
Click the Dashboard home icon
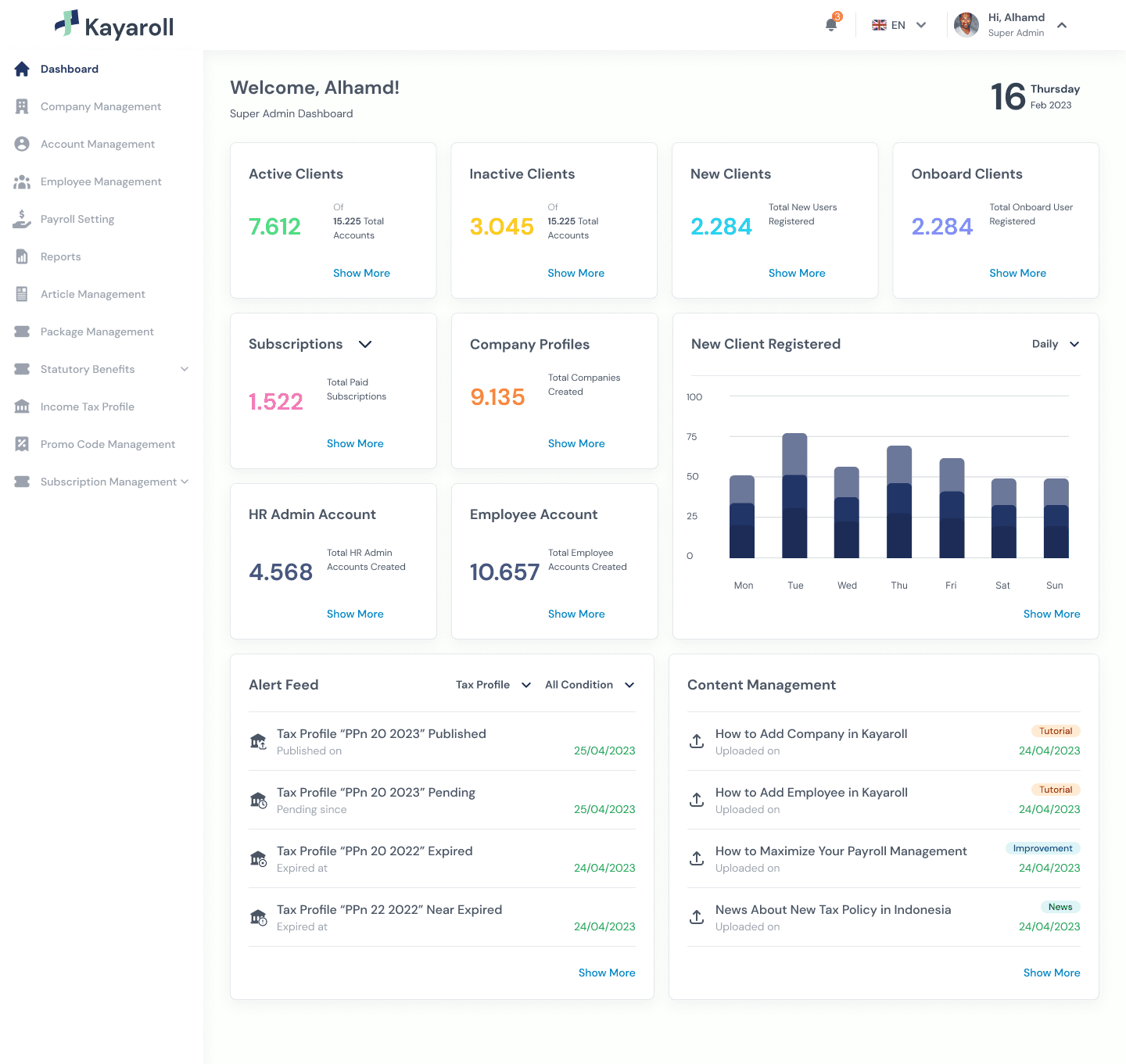(22, 69)
